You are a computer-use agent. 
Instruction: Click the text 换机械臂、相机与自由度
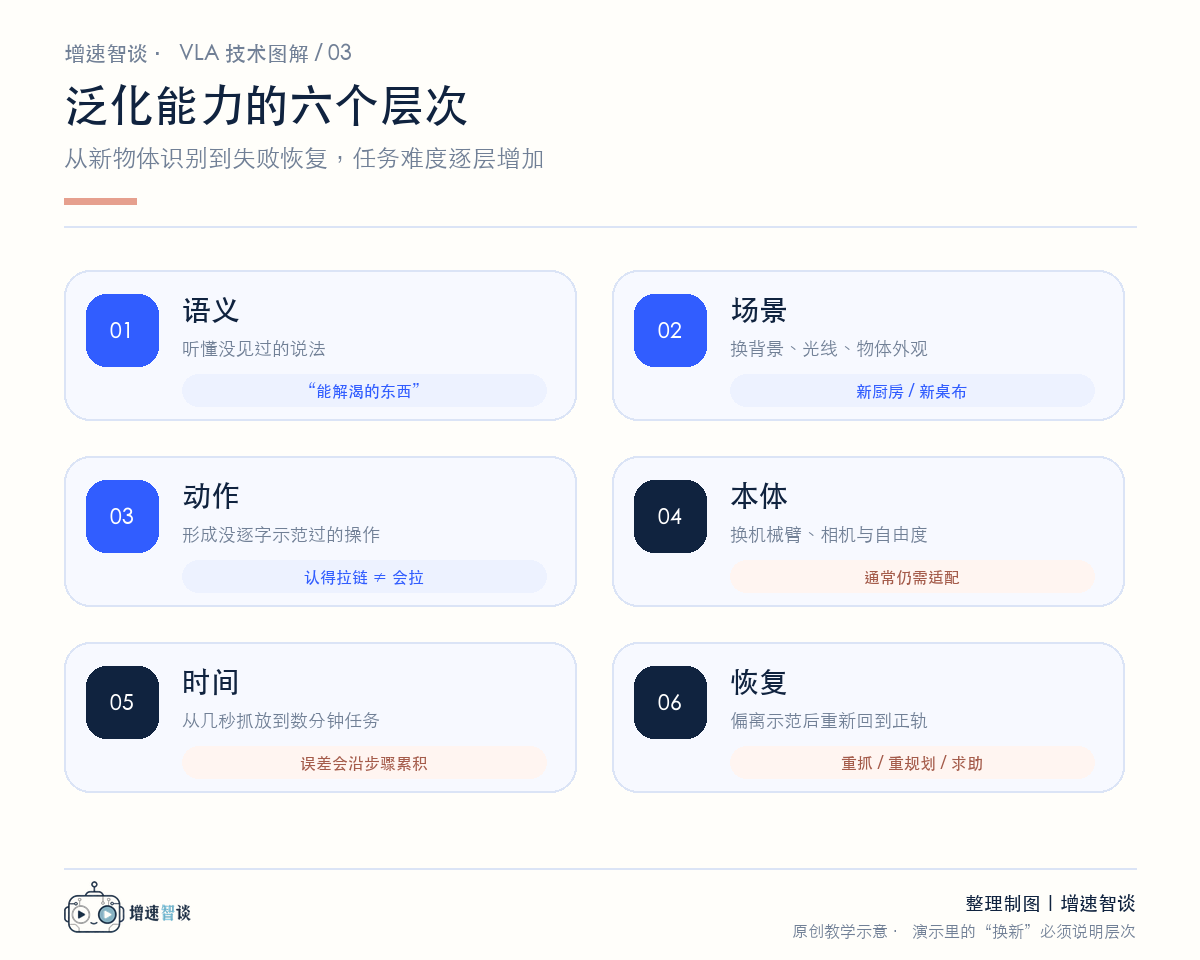(829, 535)
